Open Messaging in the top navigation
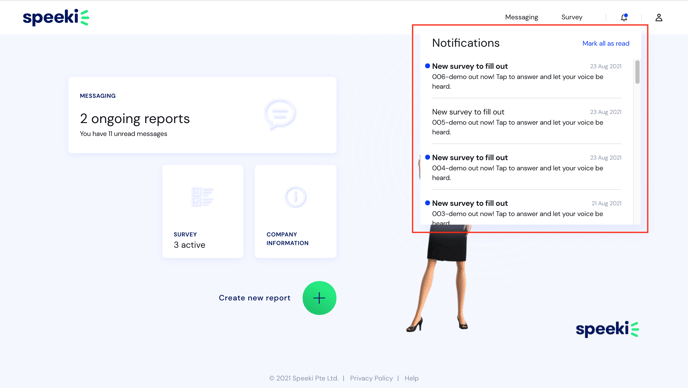 (x=521, y=17)
